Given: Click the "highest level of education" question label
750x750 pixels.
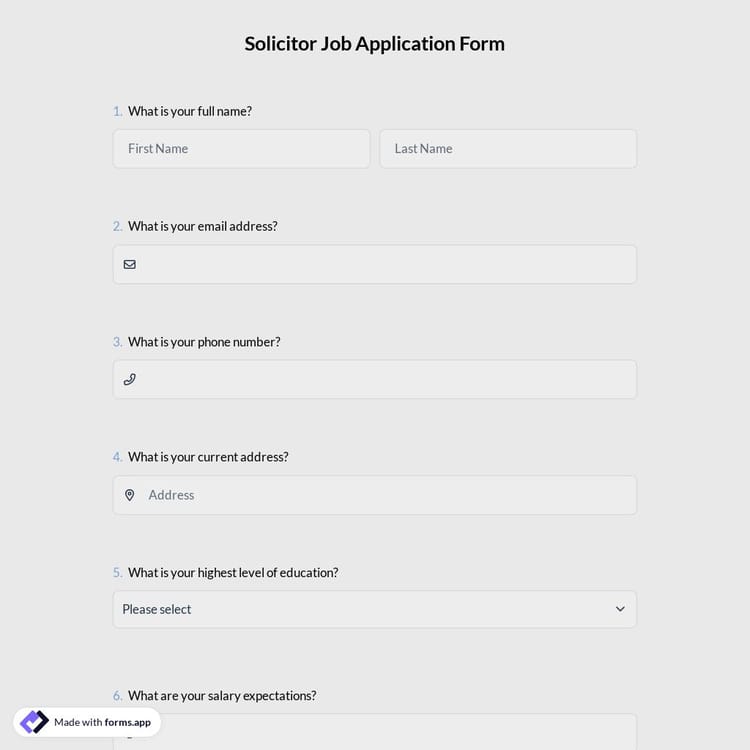Looking at the screenshot, I should (233, 573).
